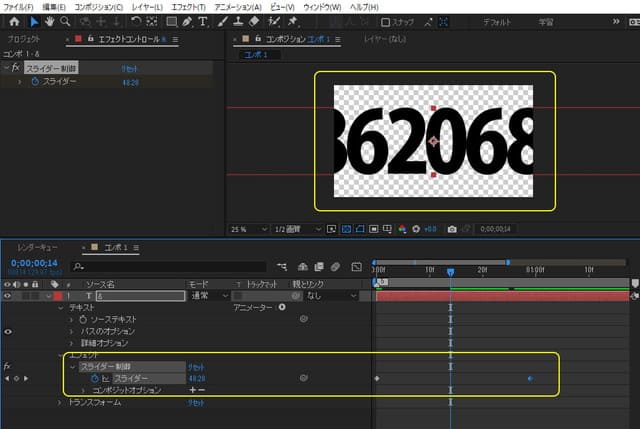Open the エフェクト(T) menu

pos(189,7)
